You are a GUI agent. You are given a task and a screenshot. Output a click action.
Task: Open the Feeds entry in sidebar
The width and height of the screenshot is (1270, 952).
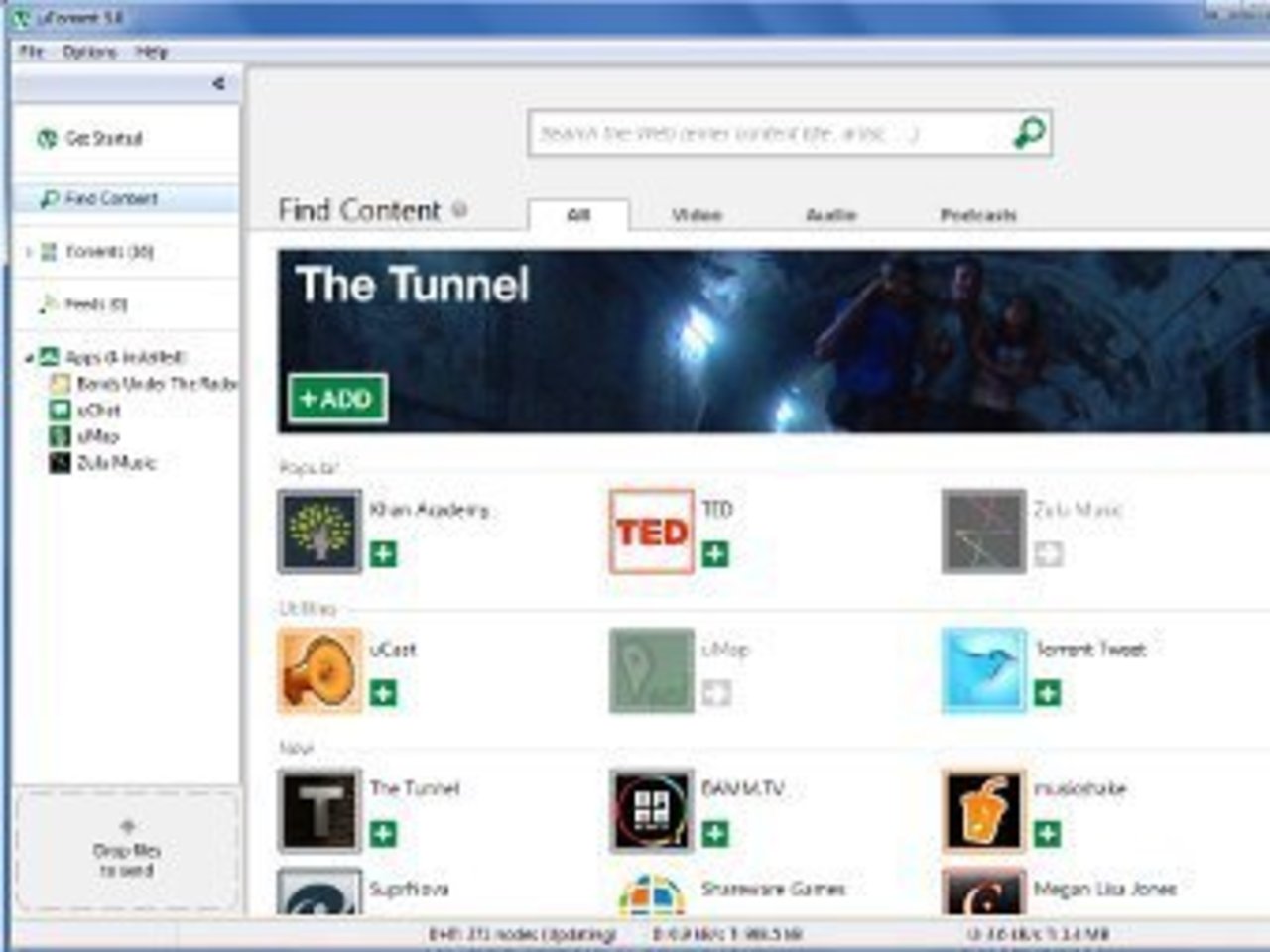(95, 304)
